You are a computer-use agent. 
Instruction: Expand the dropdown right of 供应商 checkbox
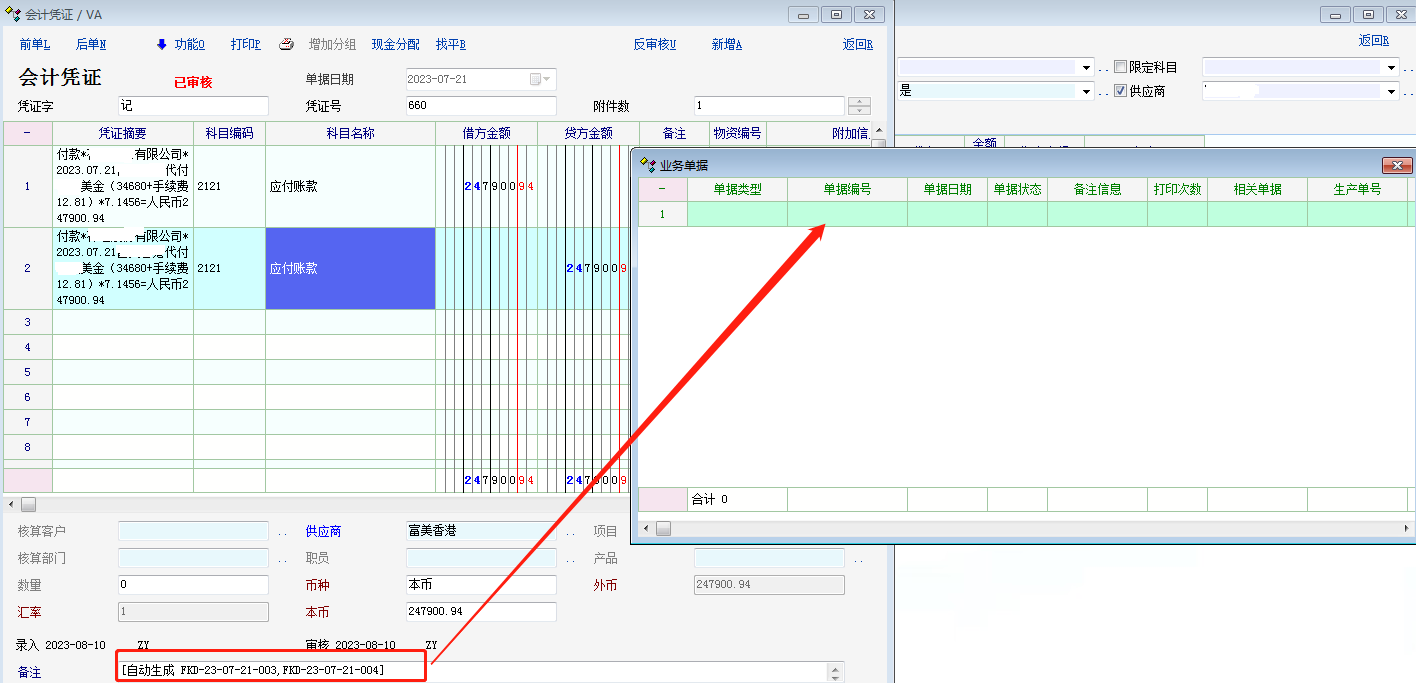tap(1391, 92)
